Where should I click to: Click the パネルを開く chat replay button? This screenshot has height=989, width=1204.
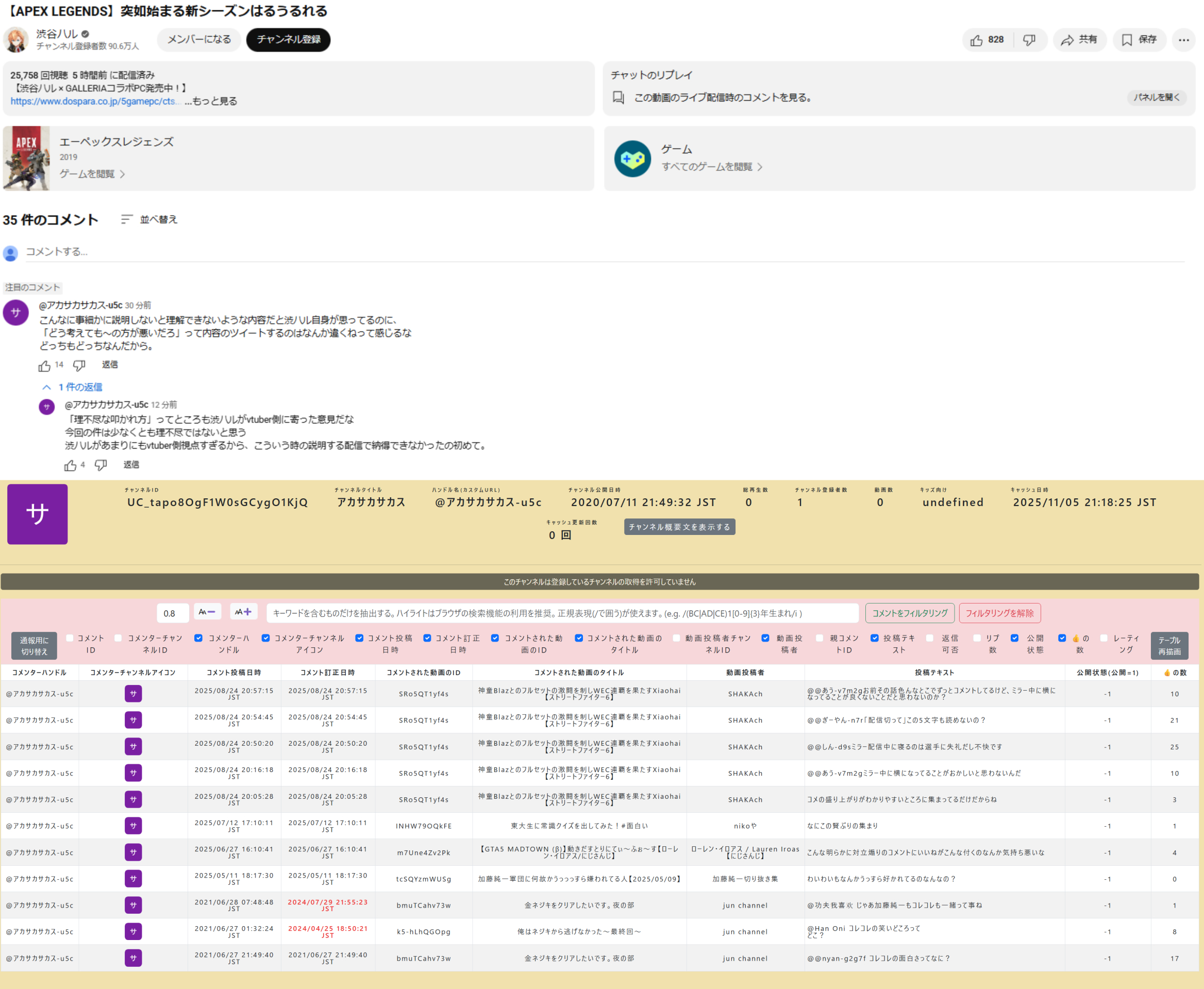[x=1156, y=97]
